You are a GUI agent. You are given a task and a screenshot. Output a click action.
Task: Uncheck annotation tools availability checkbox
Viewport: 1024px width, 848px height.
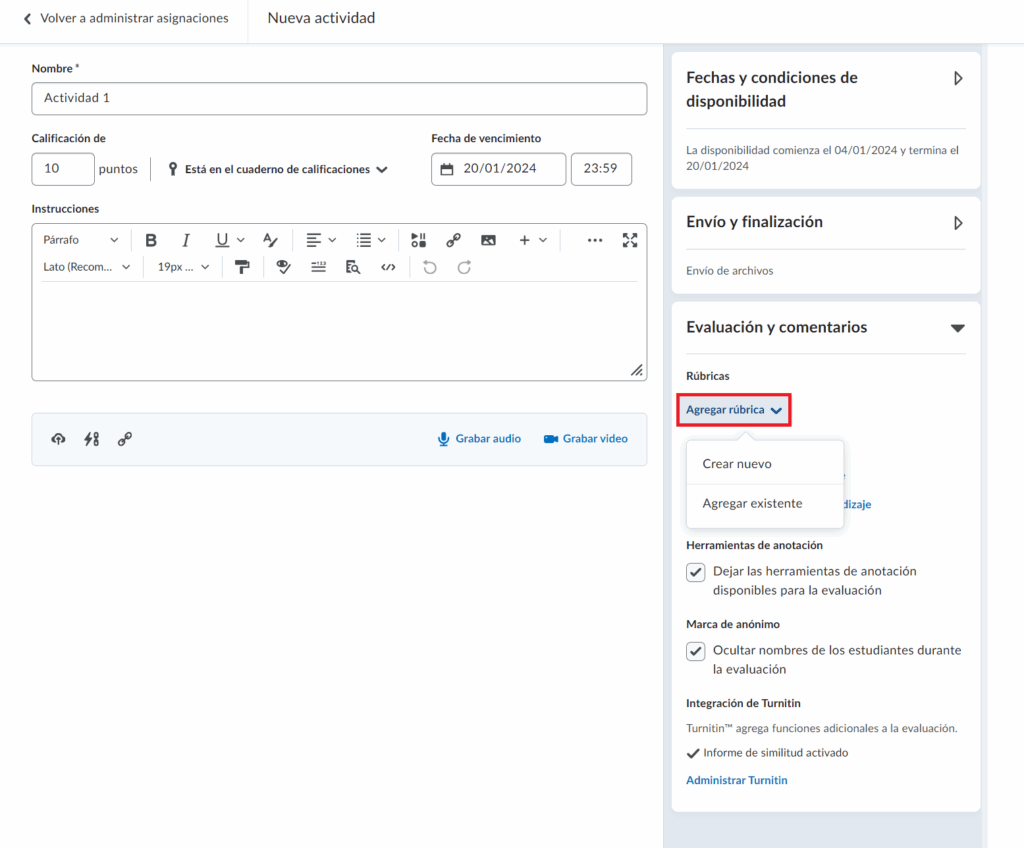point(696,572)
